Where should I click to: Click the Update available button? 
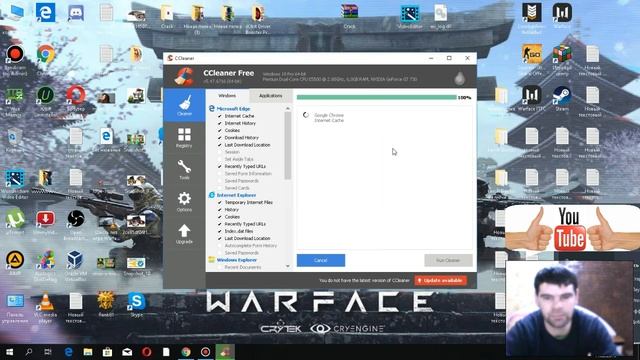[x=441, y=280]
